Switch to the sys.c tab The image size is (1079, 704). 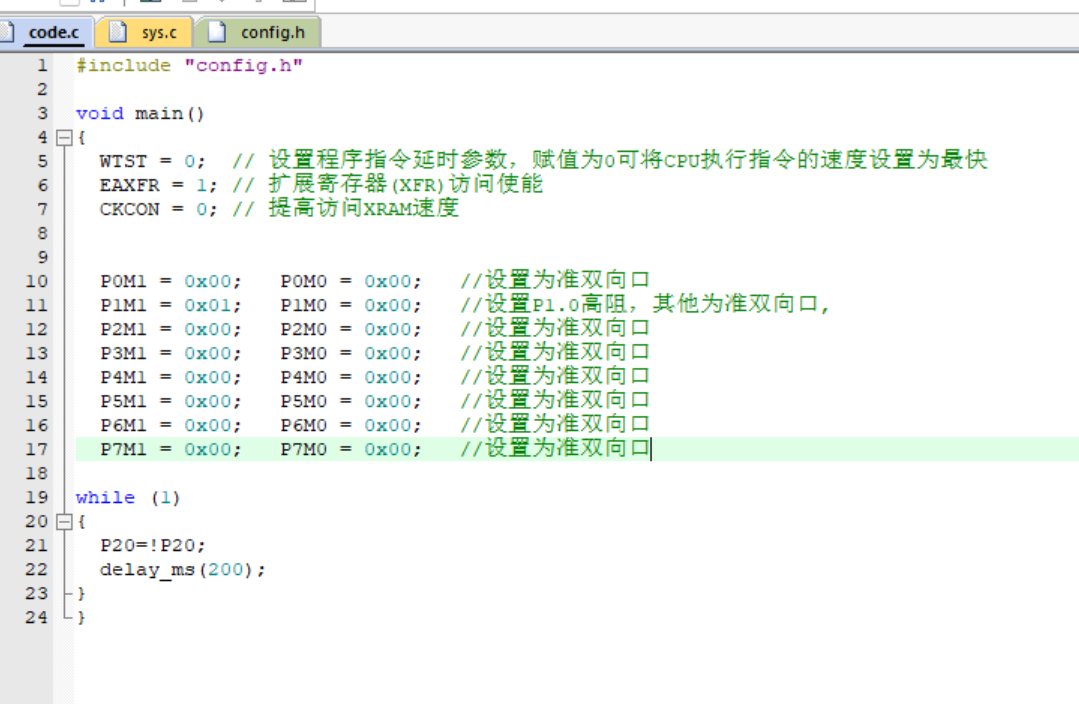[x=145, y=32]
